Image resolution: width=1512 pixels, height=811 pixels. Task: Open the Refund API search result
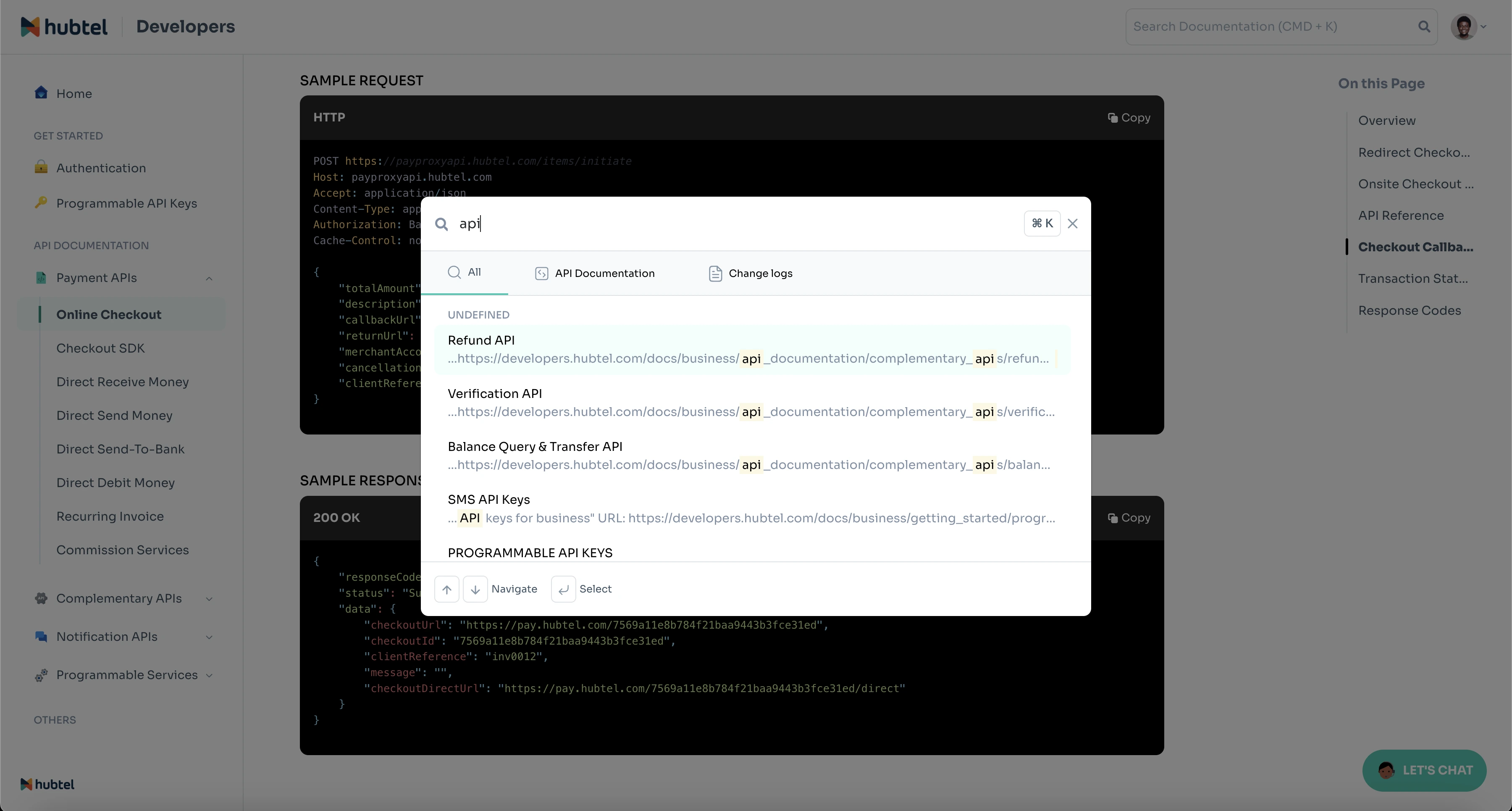[752, 350]
